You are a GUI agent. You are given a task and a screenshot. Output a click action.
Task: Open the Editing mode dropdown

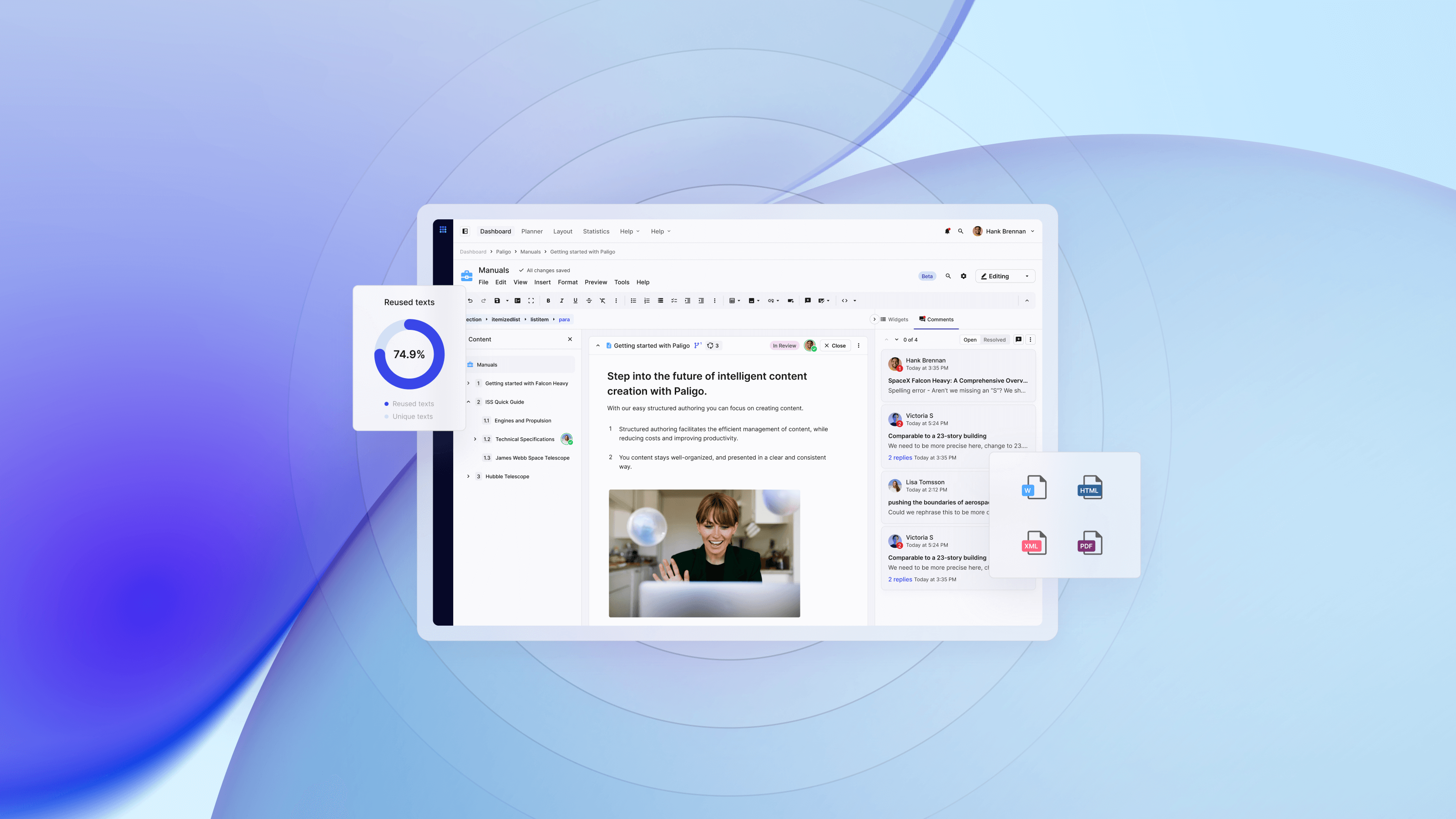pos(1005,276)
